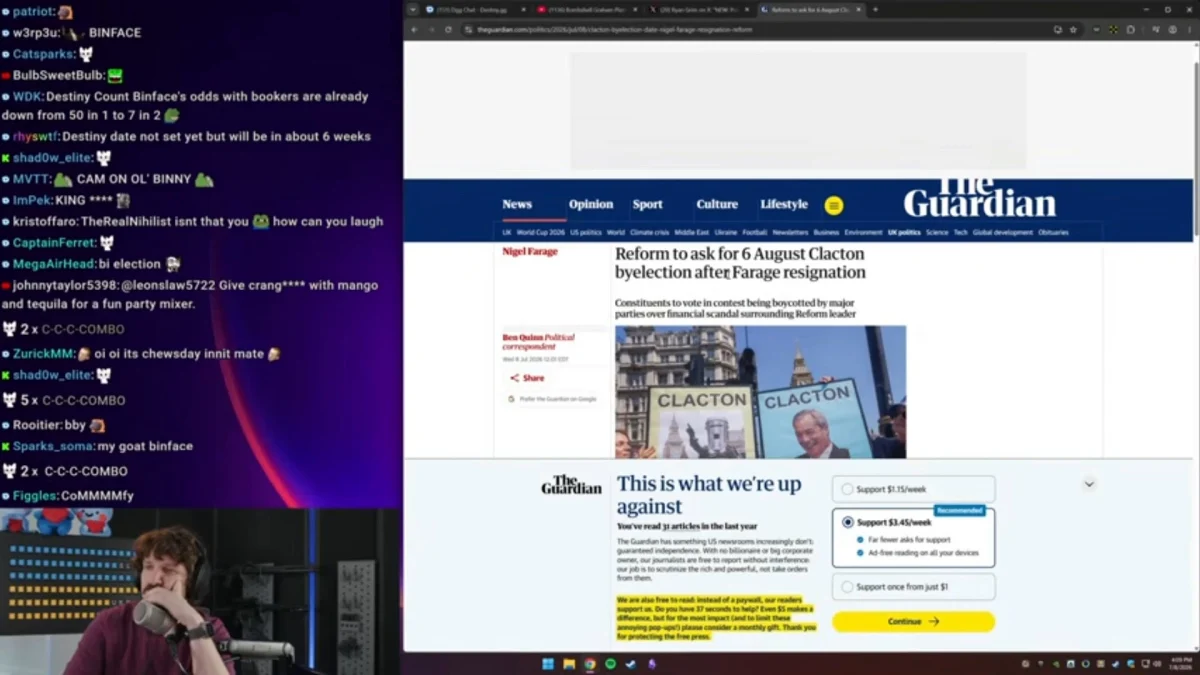This screenshot has height=675, width=1200.
Task: Click chat username johnnytaylor5398
Action: pos(65,286)
